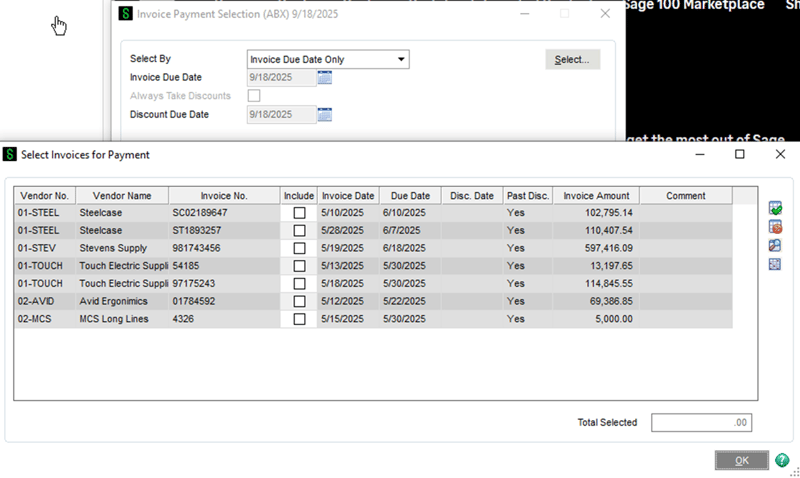Click the green help question mark icon

782,460
